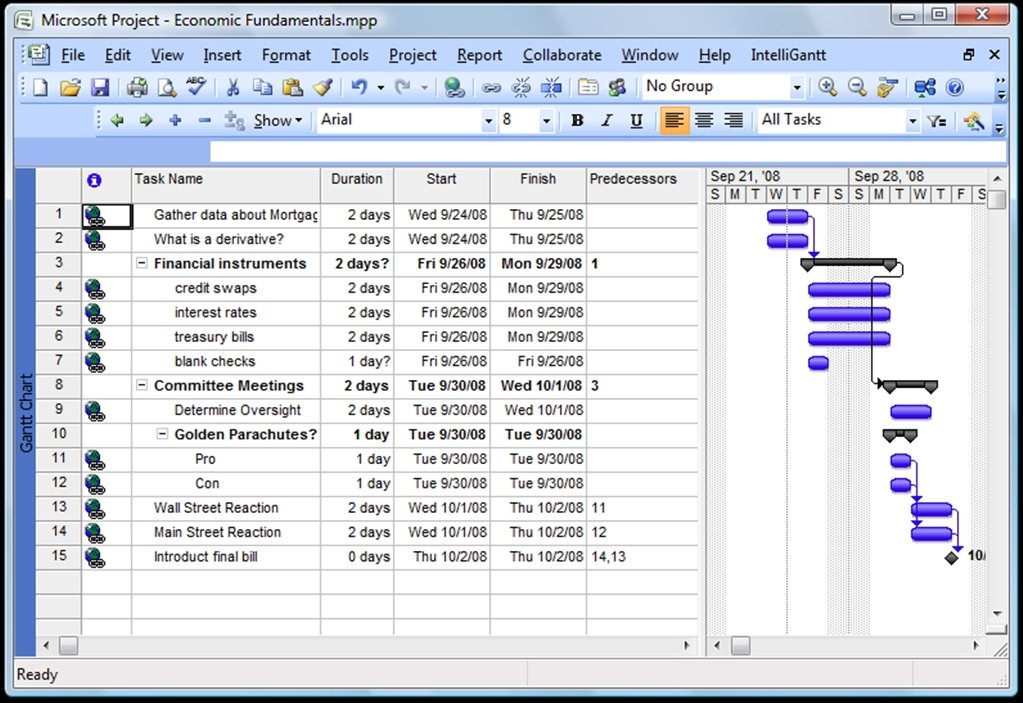
Task: Click the Split Task icon
Action: (549, 87)
